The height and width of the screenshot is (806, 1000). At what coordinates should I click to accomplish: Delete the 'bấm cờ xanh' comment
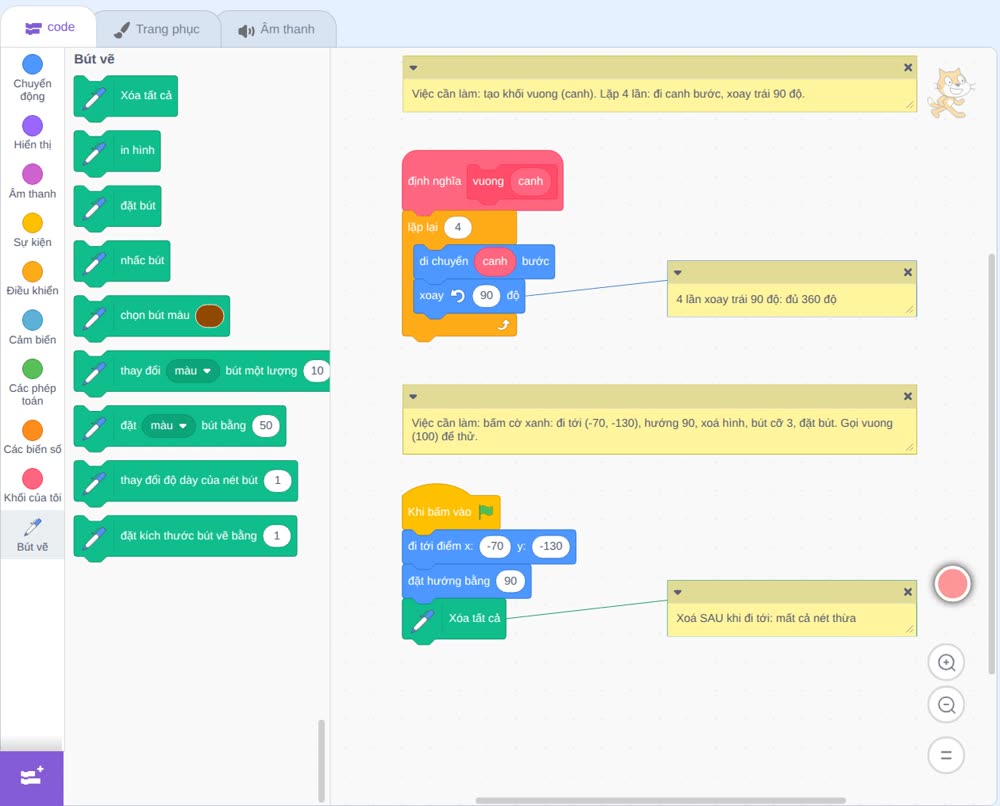(908, 397)
